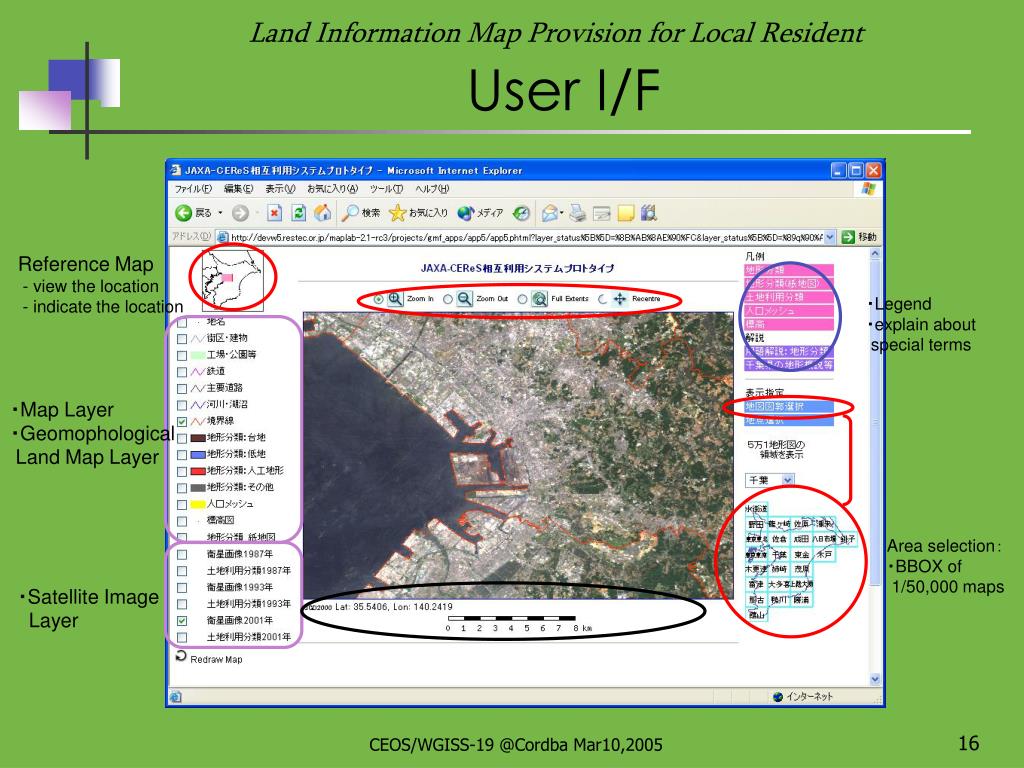This screenshot has width=1024, height=768.
Task: Click the address bar URL field
Action: click(x=526, y=237)
